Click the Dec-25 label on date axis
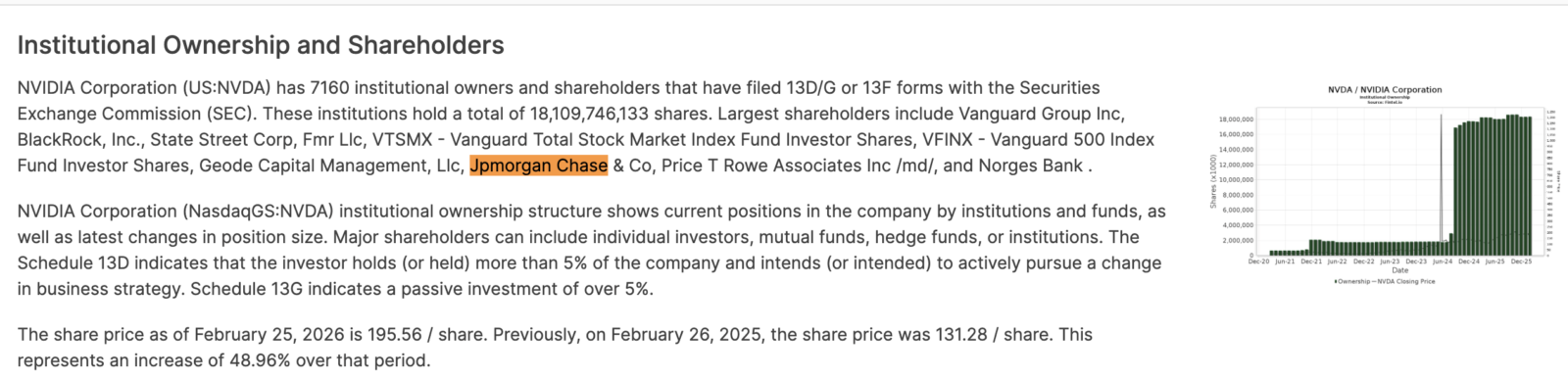 tap(1521, 261)
